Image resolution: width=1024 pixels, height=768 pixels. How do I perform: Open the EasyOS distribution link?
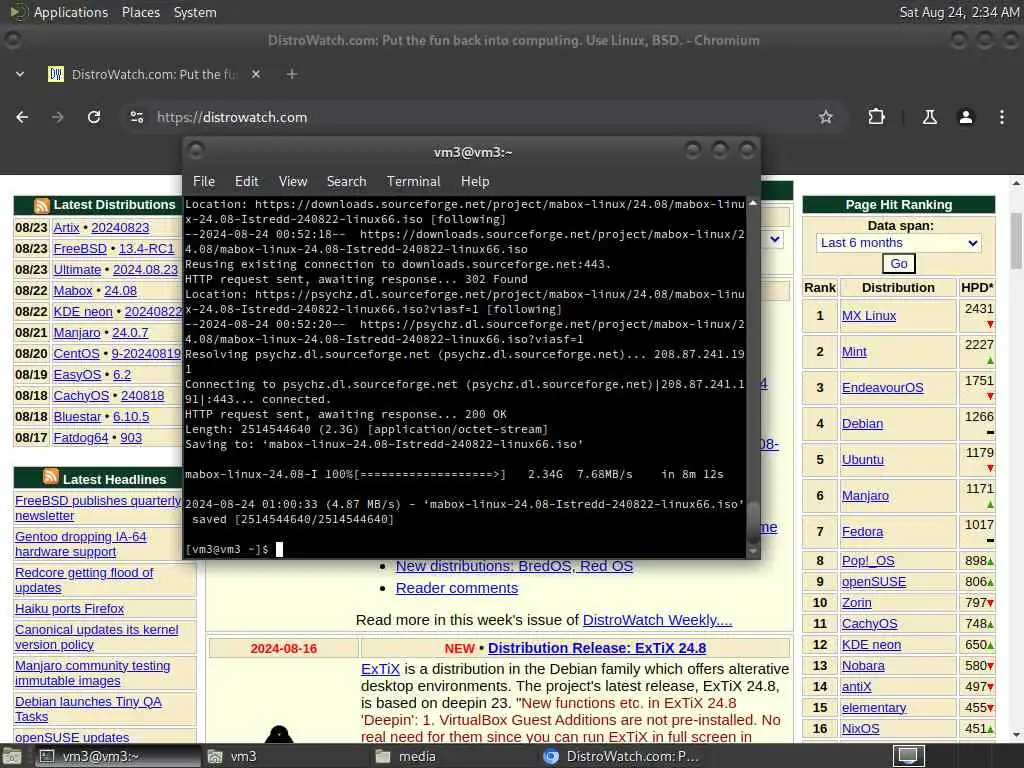click(77, 375)
